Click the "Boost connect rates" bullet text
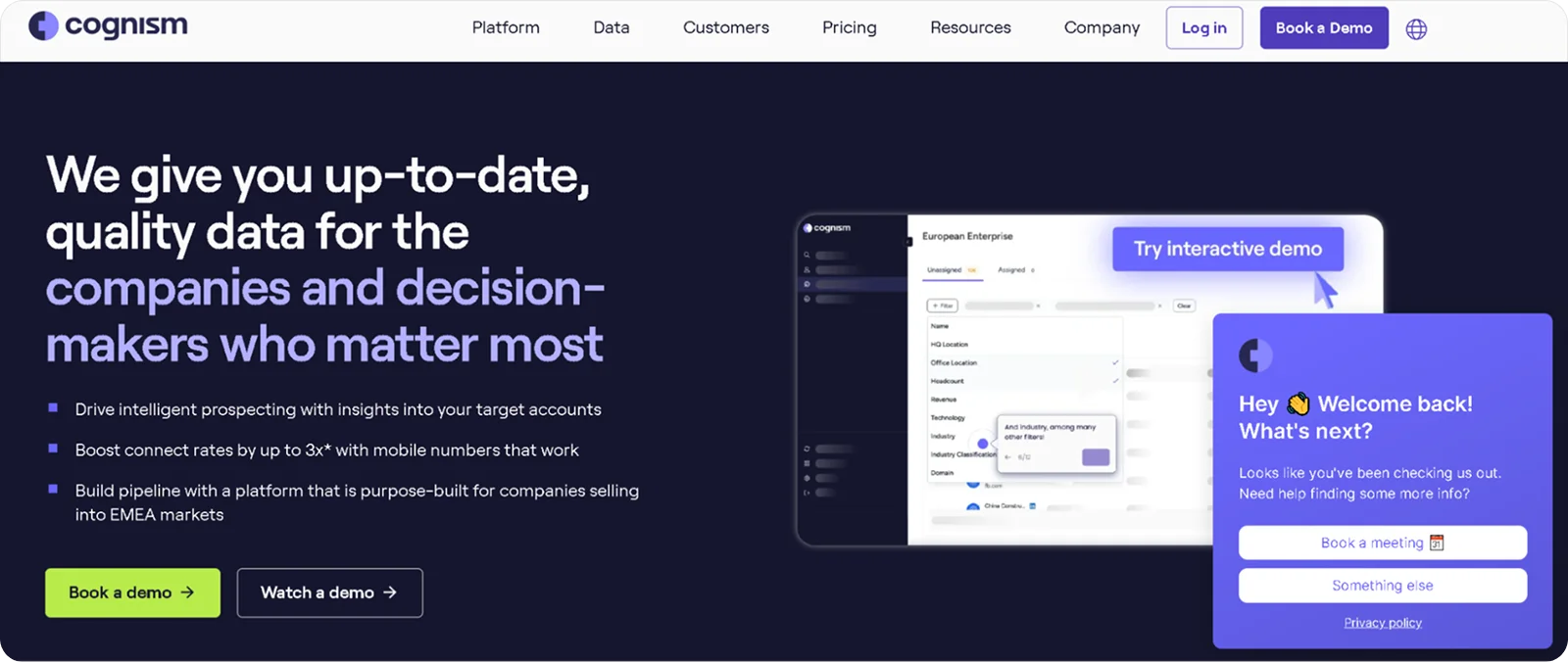This screenshot has height=662, width=1568. click(327, 450)
